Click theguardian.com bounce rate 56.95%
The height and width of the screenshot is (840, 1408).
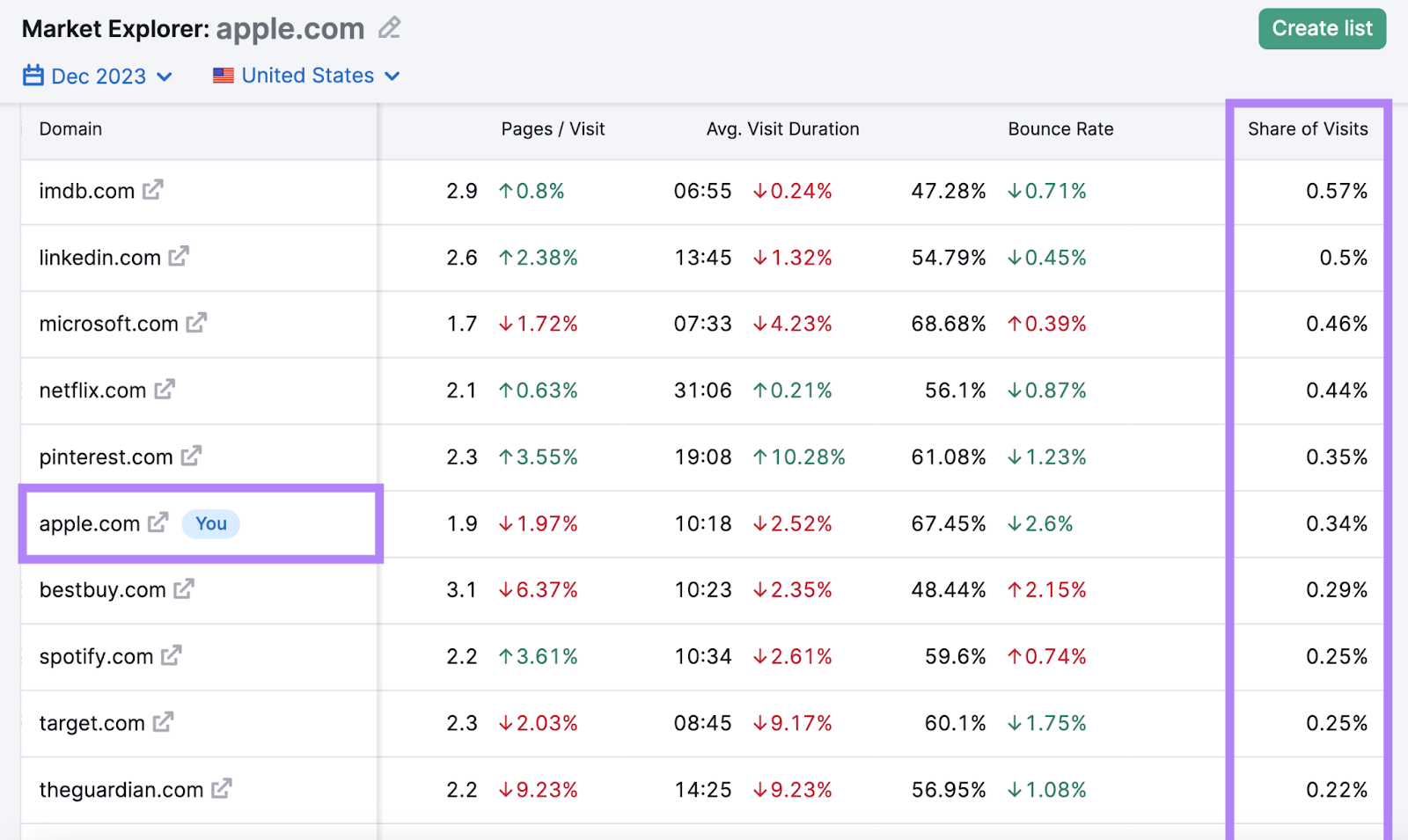point(948,790)
